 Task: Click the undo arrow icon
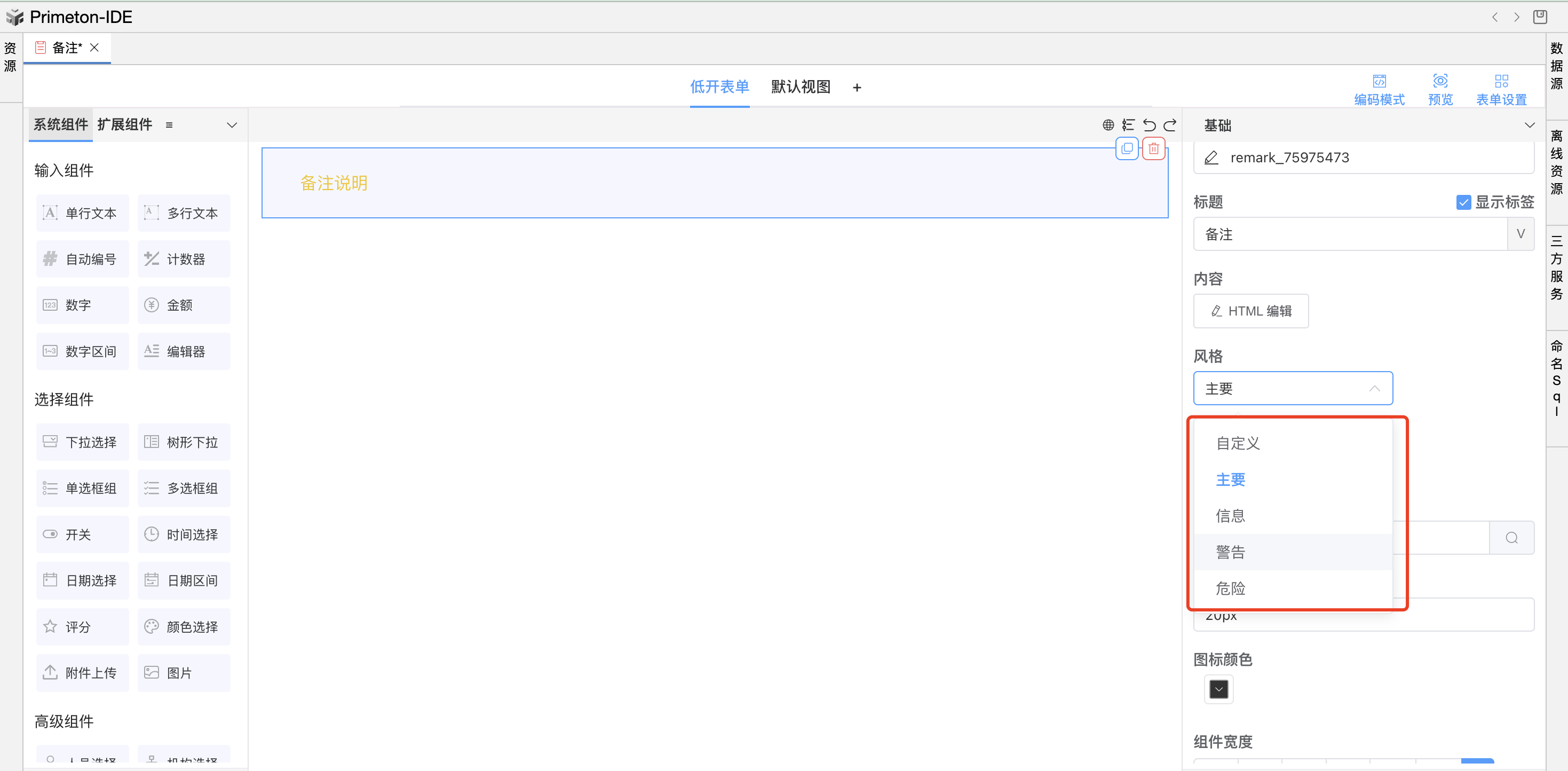coord(1149,125)
